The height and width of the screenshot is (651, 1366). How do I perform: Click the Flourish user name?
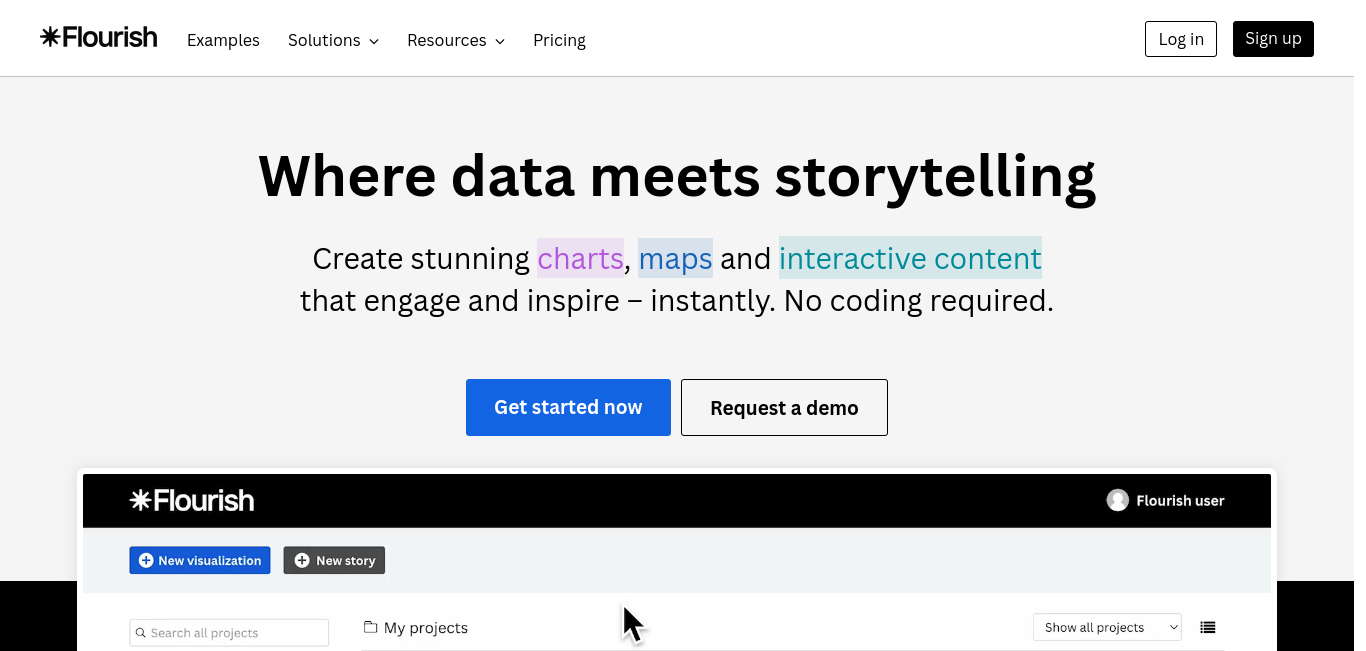[x=1180, y=500]
